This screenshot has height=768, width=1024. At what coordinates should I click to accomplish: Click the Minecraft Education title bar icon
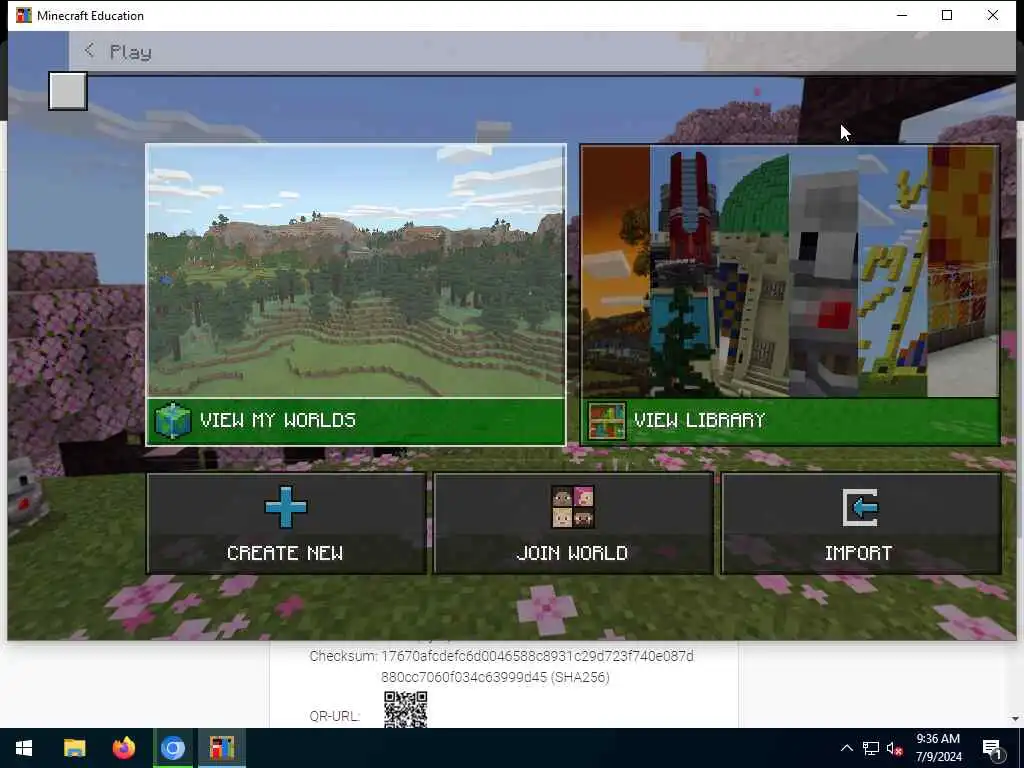24,15
